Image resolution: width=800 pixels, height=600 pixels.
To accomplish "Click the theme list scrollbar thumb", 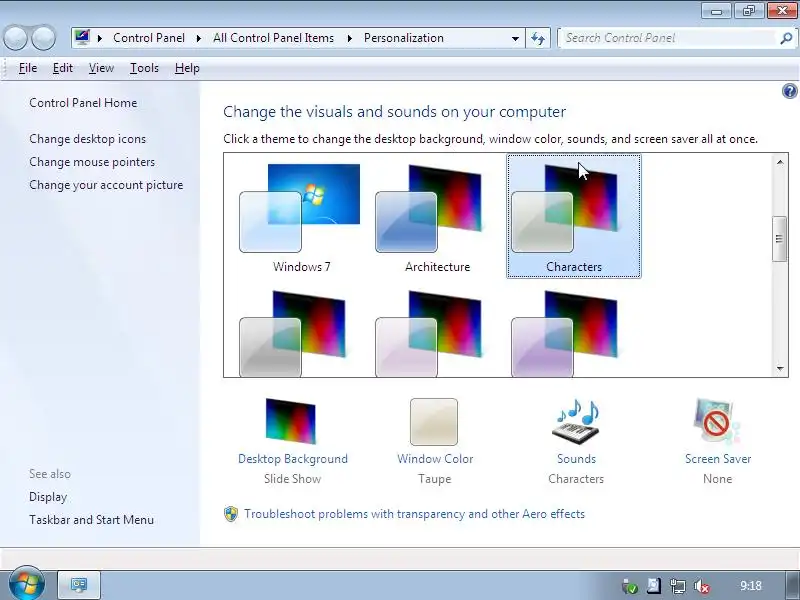I will 779,239.
